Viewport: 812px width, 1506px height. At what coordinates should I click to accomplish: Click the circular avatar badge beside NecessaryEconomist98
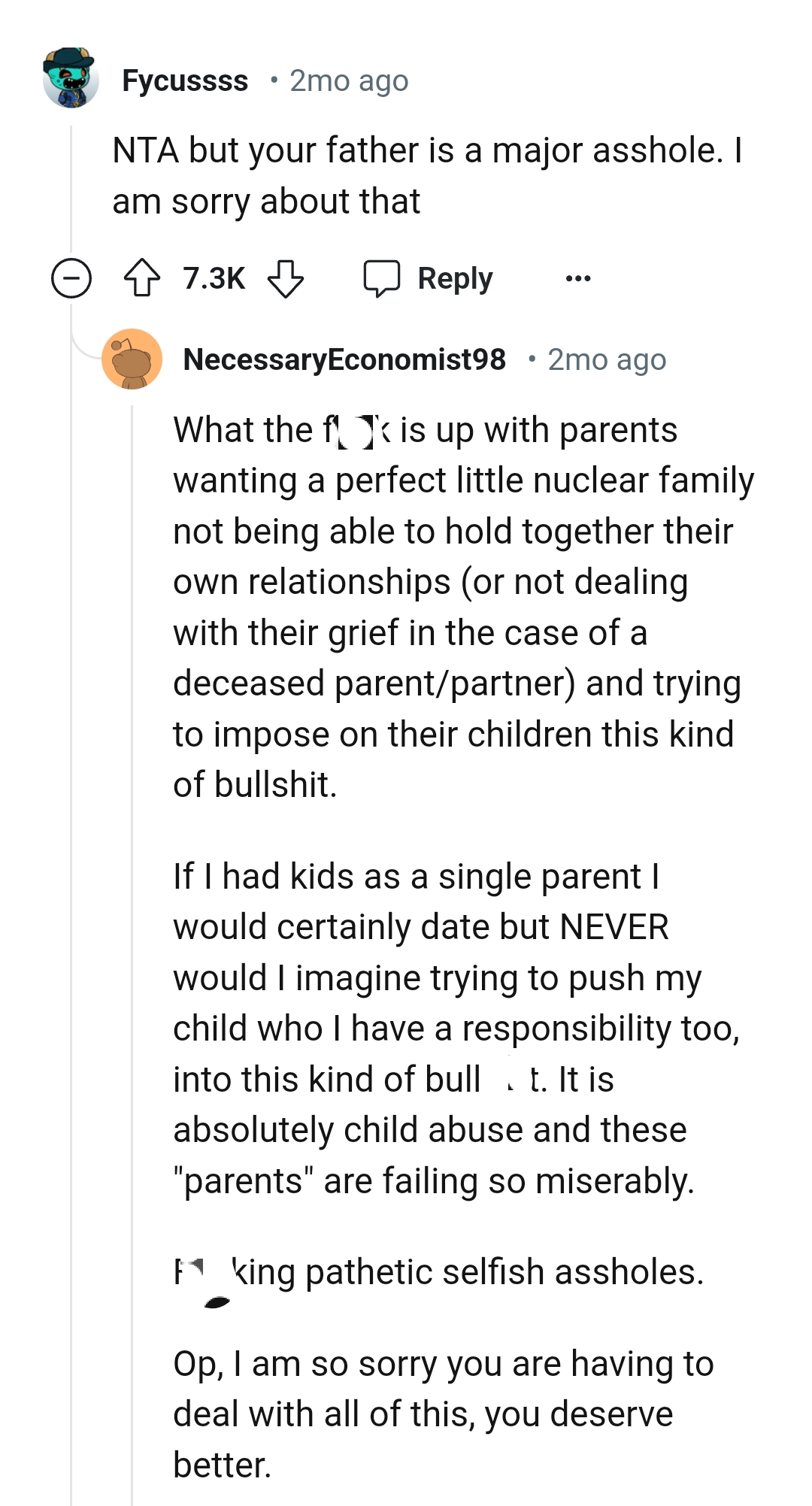click(x=132, y=359)
